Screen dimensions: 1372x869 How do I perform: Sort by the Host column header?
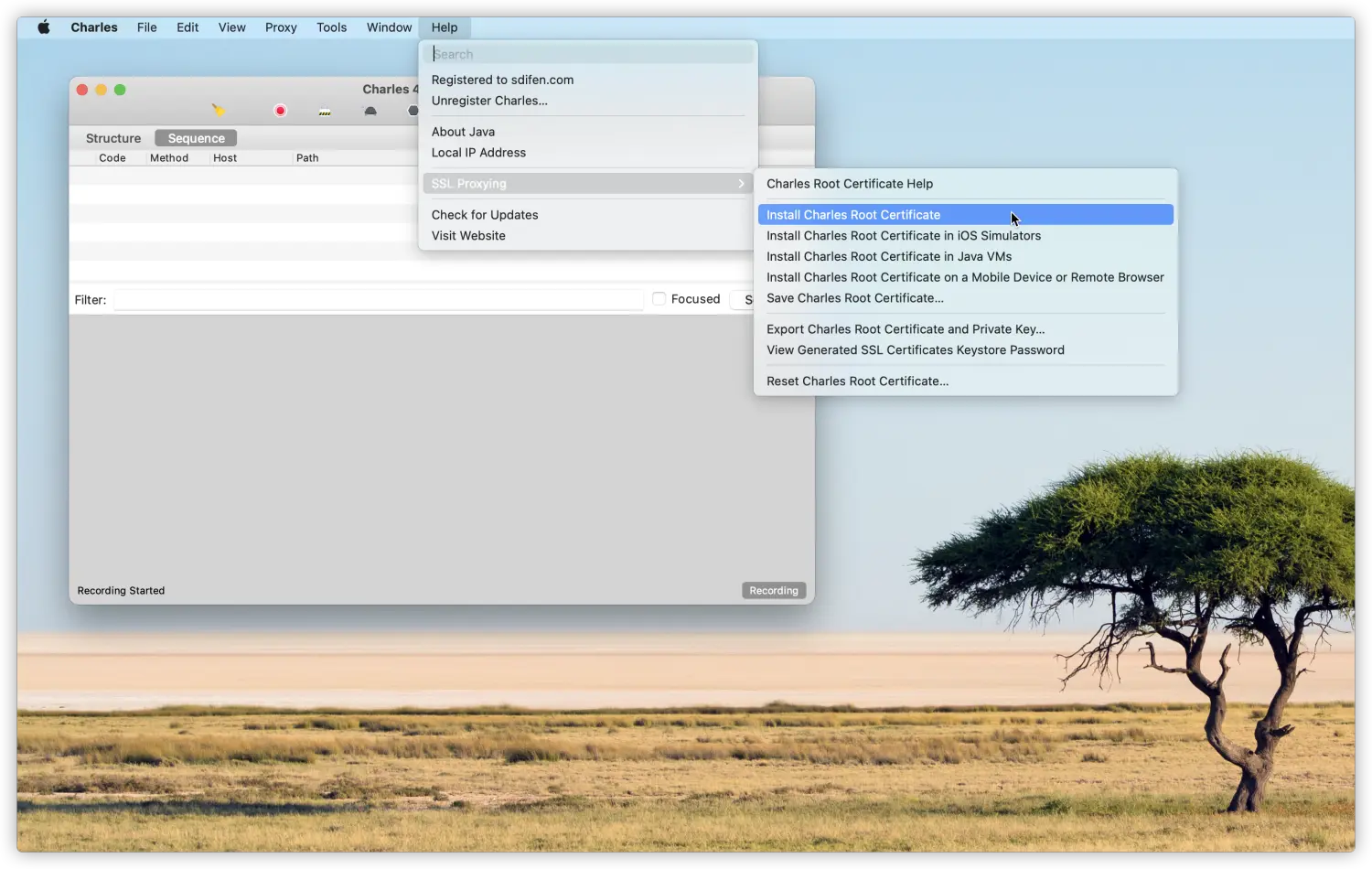[225, 158]
